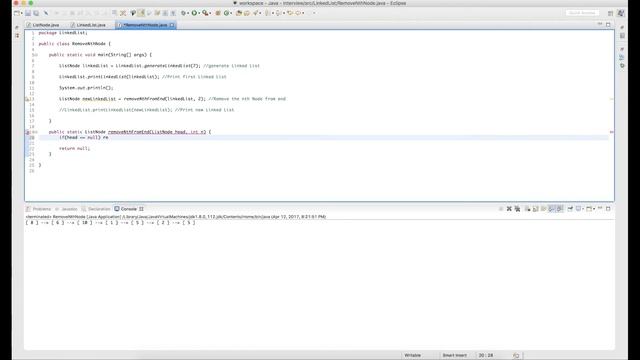Viewport: 640px width, 360px height.
Task: Click the Writable status bar field
Action: click(413, 355)
